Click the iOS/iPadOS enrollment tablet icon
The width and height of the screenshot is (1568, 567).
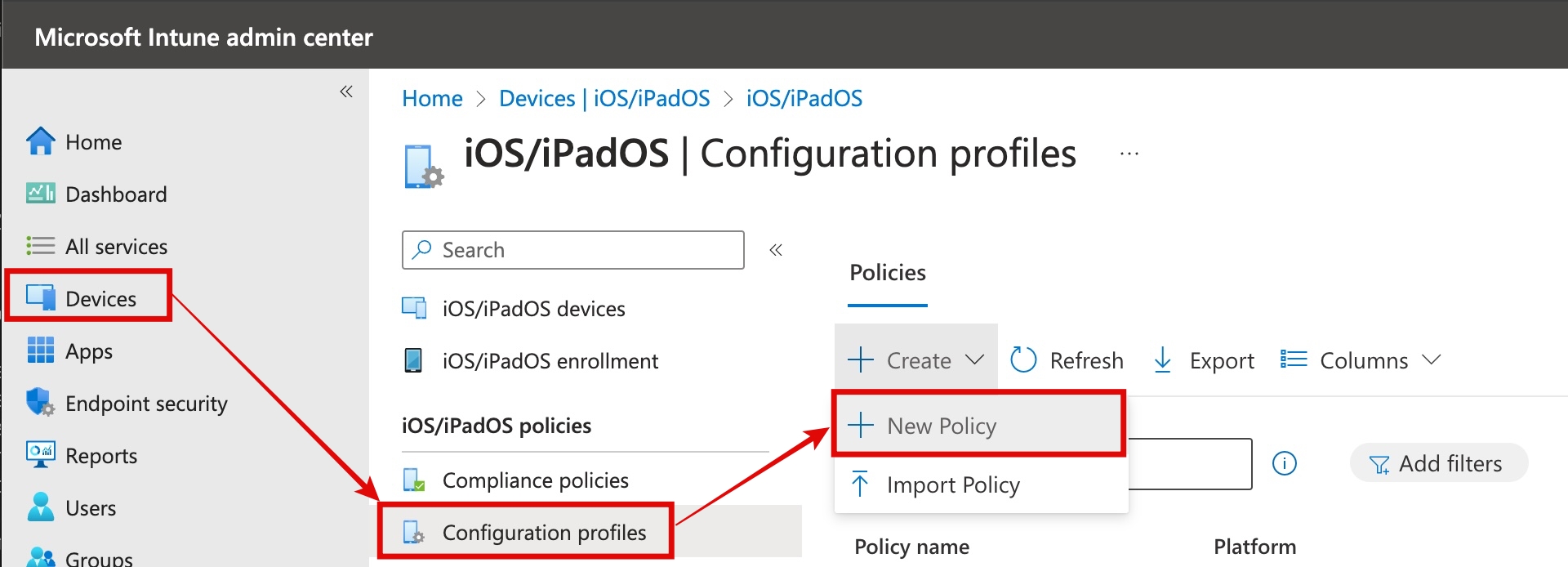[414, 360]
